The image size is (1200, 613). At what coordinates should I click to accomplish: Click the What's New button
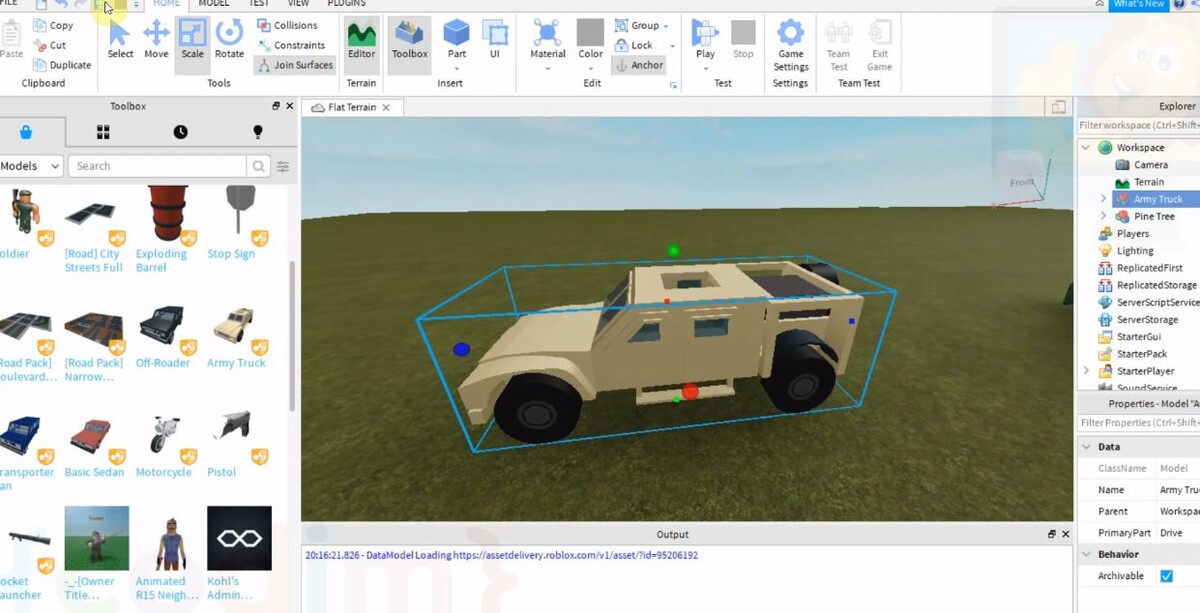(x=1138, y=4)
